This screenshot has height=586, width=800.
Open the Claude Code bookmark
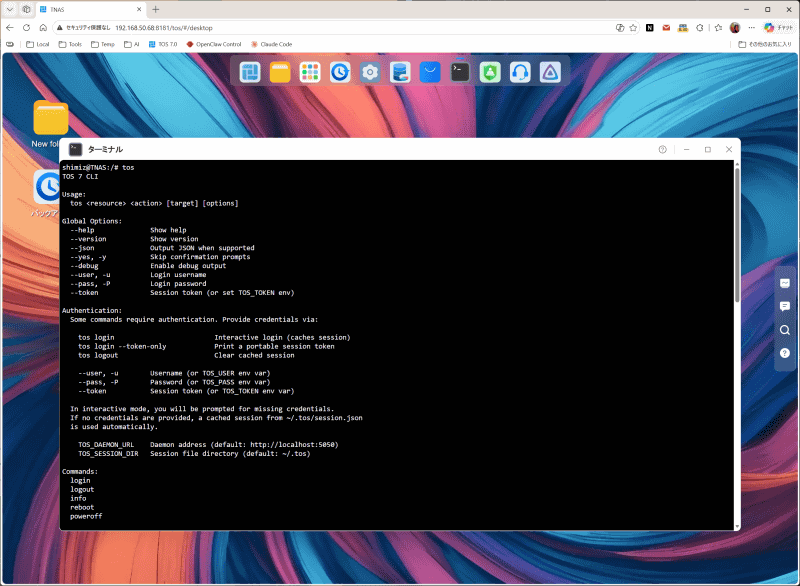click(271, 44)
